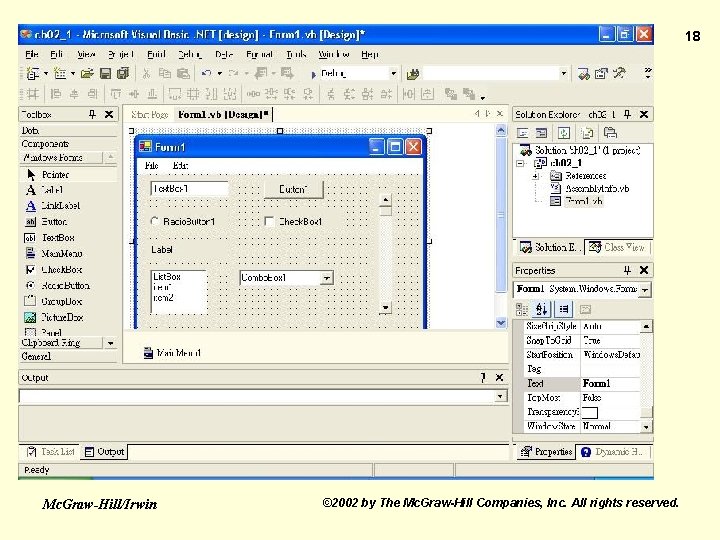The width and height of the screenshot is (720, 540).
Task: Open the Help menu
Action: pyautogui.click(x=370, y=55)
